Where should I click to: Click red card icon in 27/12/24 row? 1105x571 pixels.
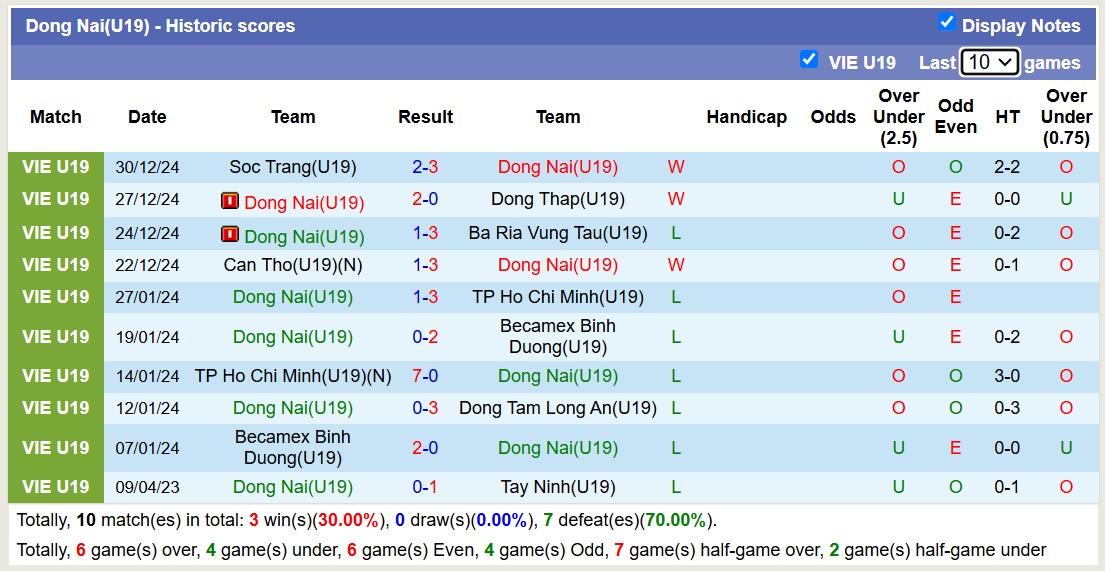click(x=229, y=201)
